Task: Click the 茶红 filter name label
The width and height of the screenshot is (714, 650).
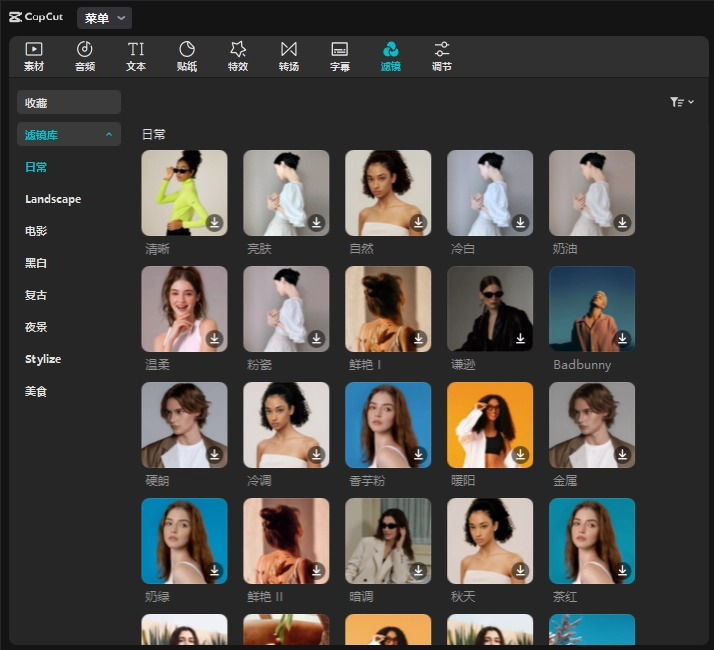Action: click(565, 596)
